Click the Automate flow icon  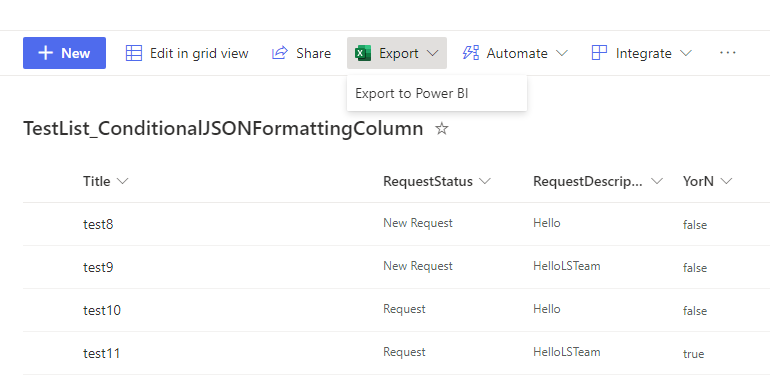470,53
